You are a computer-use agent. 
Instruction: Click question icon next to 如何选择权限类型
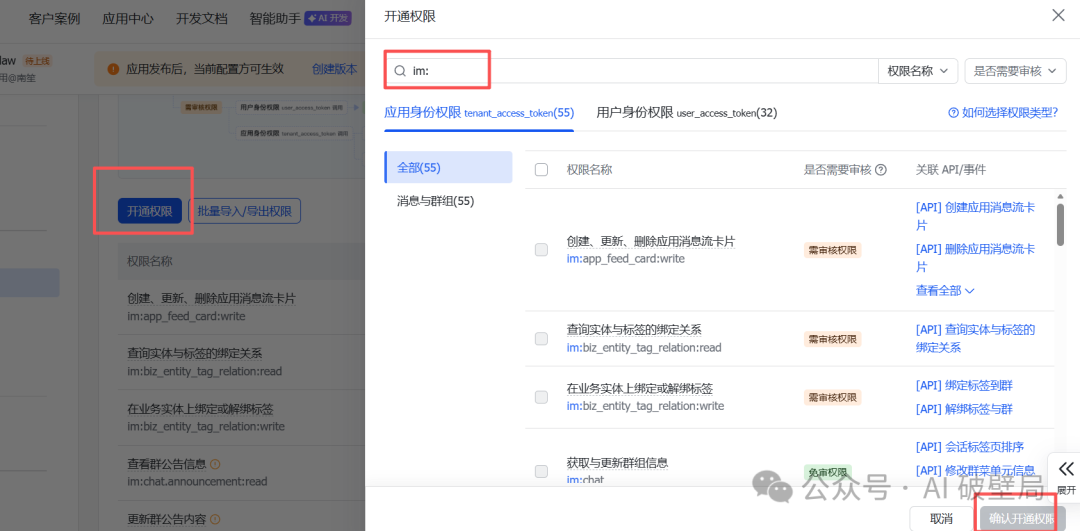[953, 113]
